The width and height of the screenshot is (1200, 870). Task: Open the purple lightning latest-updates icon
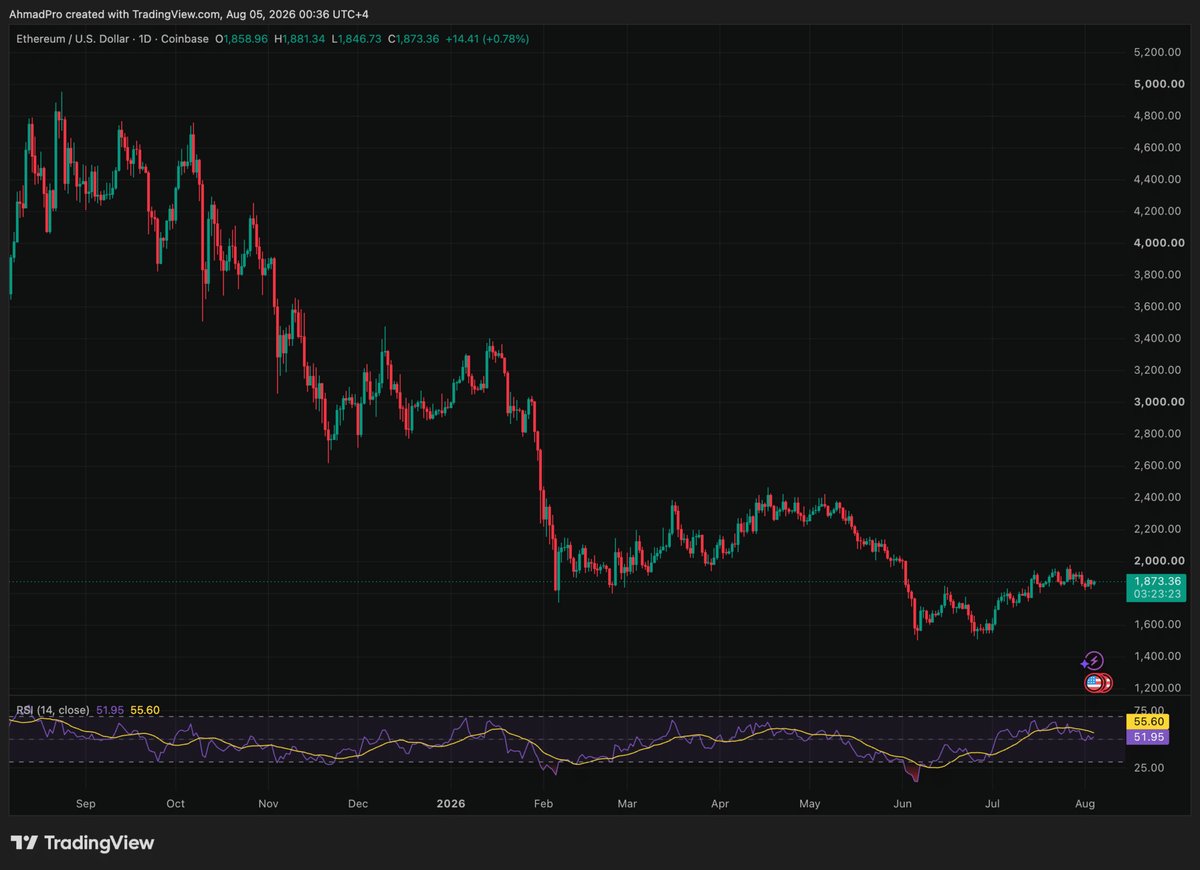pos(1093,661)
